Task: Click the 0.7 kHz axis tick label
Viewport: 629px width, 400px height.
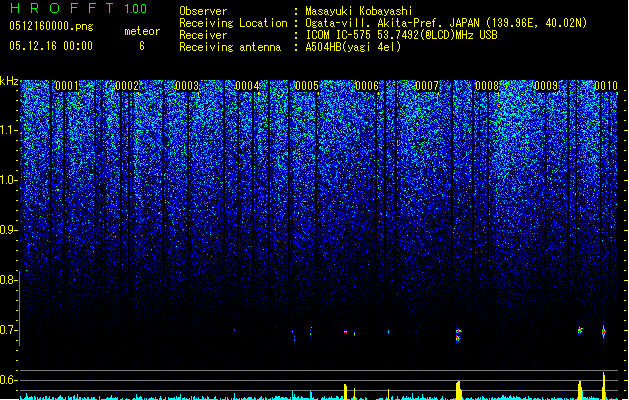Action: coord(9,330)
